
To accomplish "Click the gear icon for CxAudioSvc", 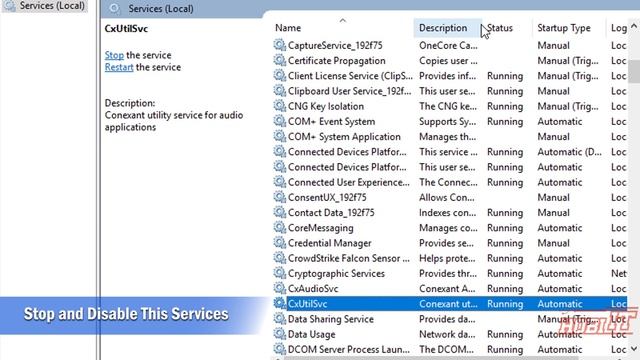I will coord(280,288).
